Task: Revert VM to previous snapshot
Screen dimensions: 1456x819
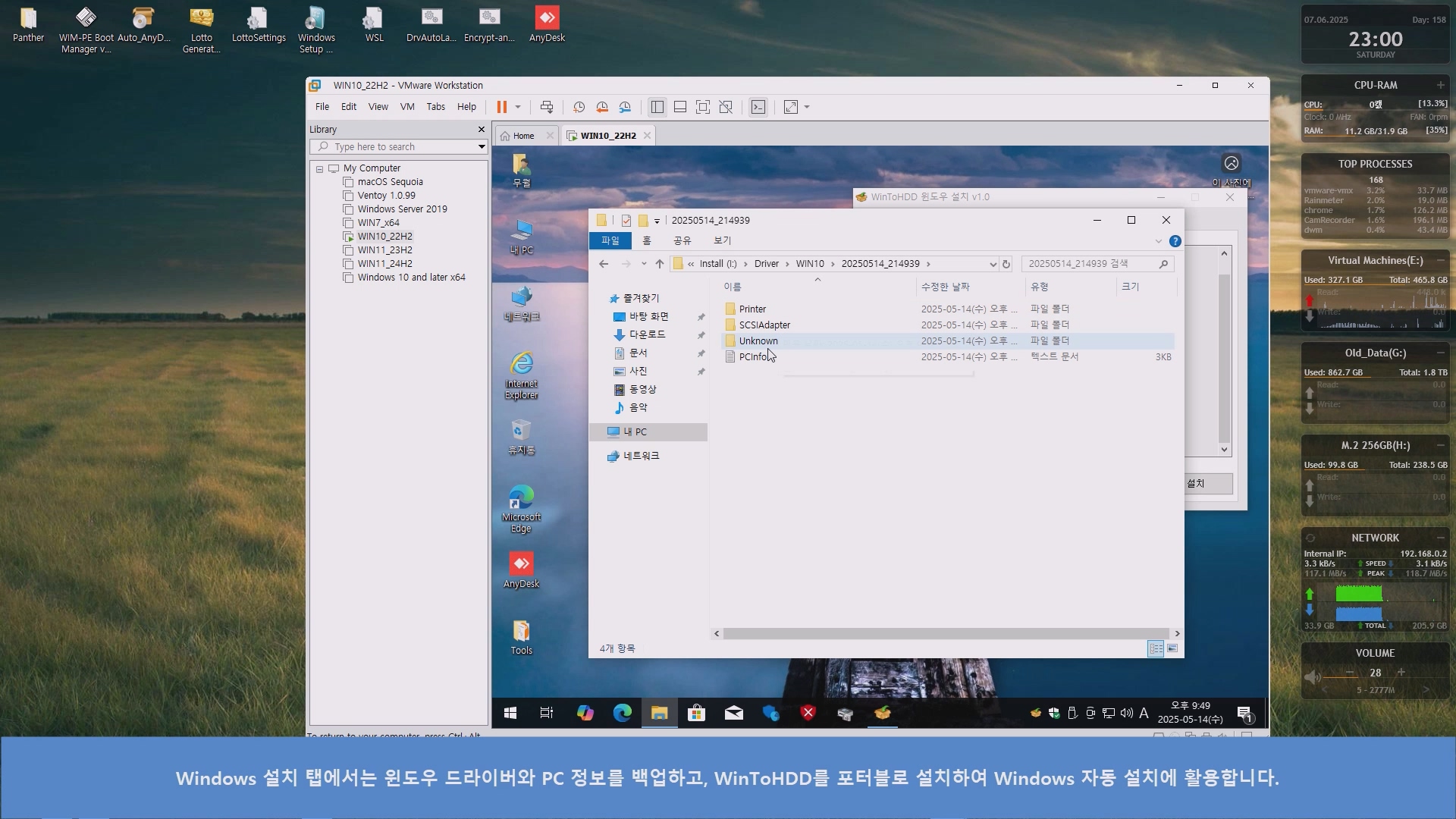Action: 602,107
